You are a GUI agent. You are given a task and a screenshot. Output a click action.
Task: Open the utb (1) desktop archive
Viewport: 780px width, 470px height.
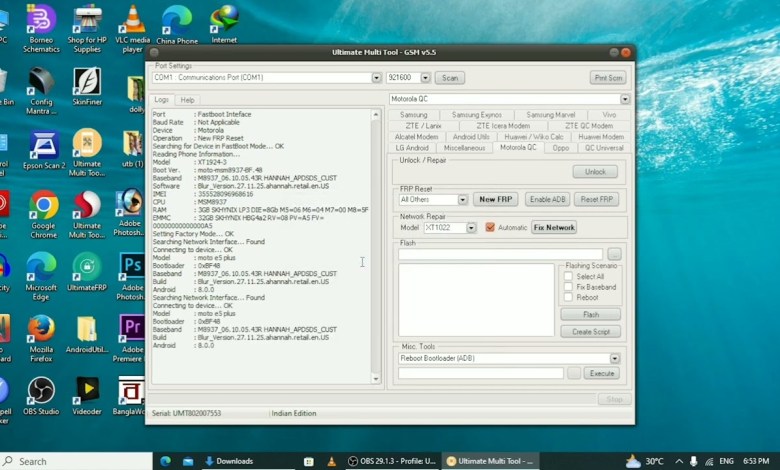132,149
